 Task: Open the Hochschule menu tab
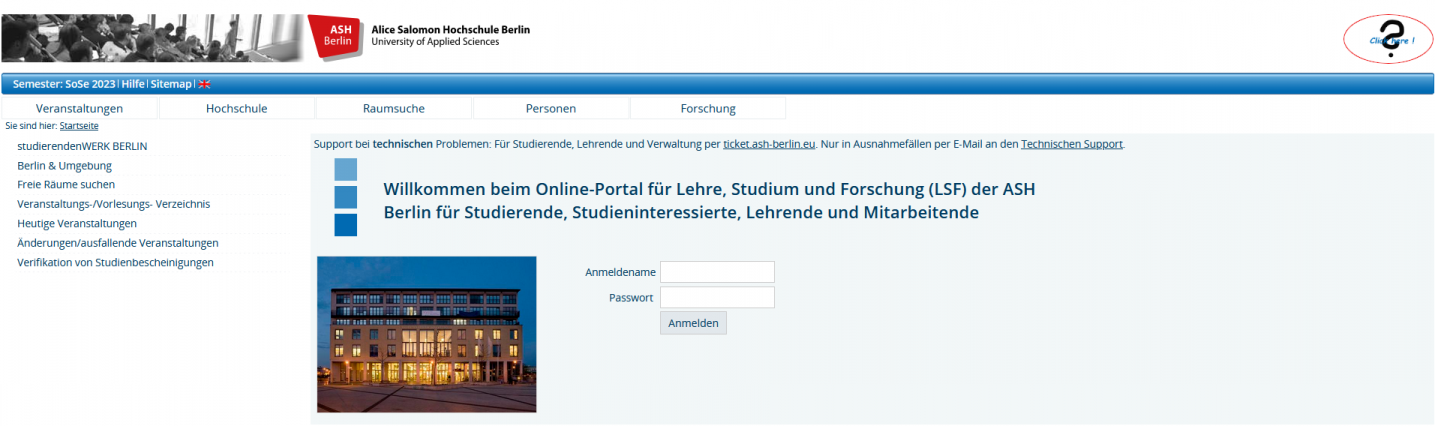(x=237, y=108)
